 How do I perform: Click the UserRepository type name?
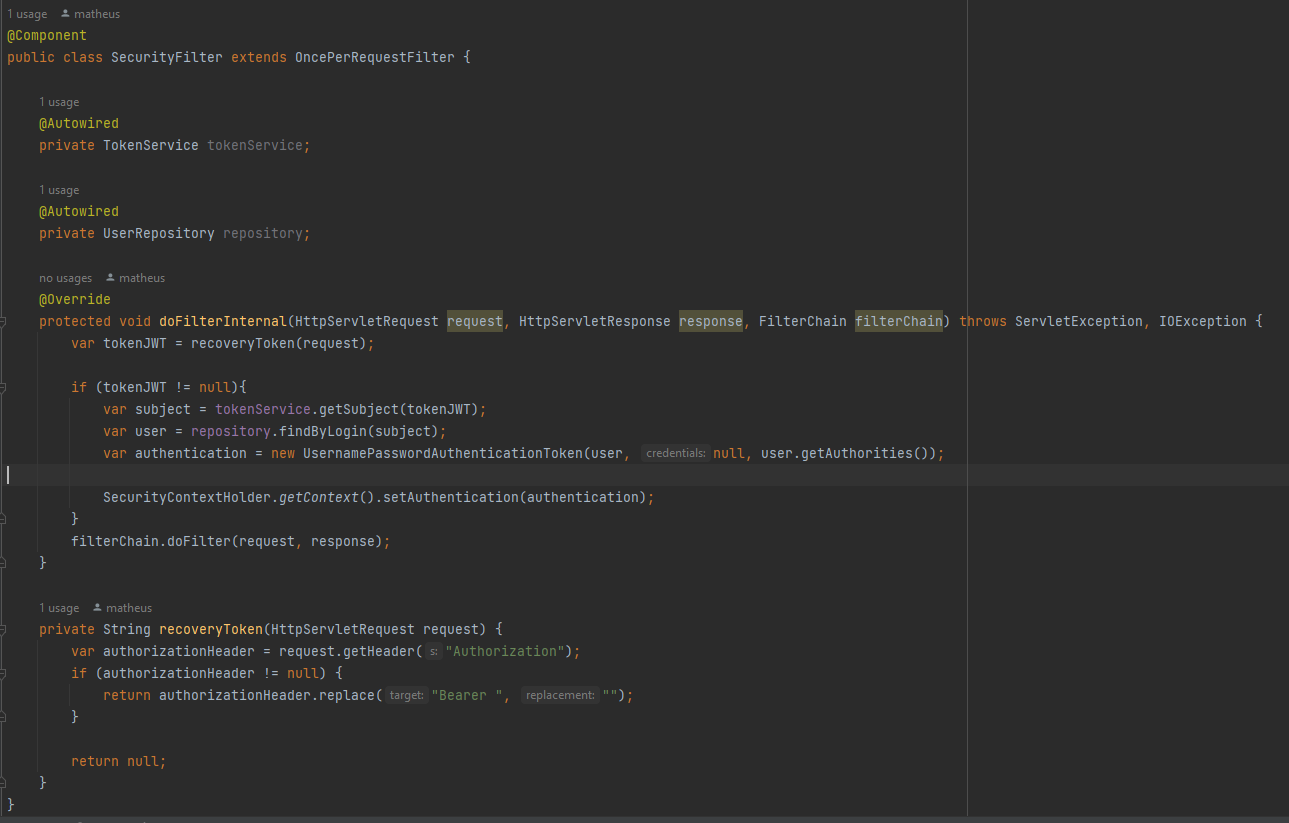coord(159,234)
